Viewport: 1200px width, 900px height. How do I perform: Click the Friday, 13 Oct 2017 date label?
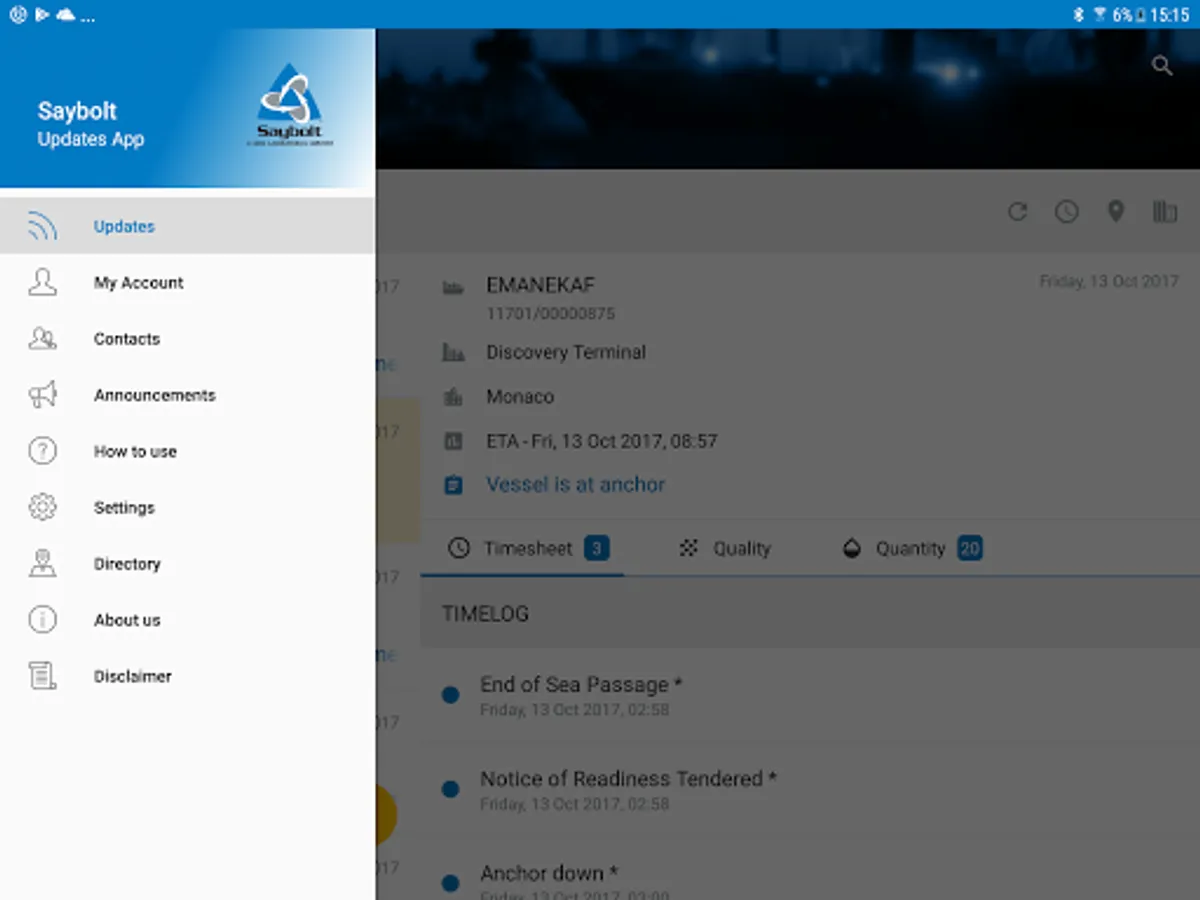pos(1109,282)
